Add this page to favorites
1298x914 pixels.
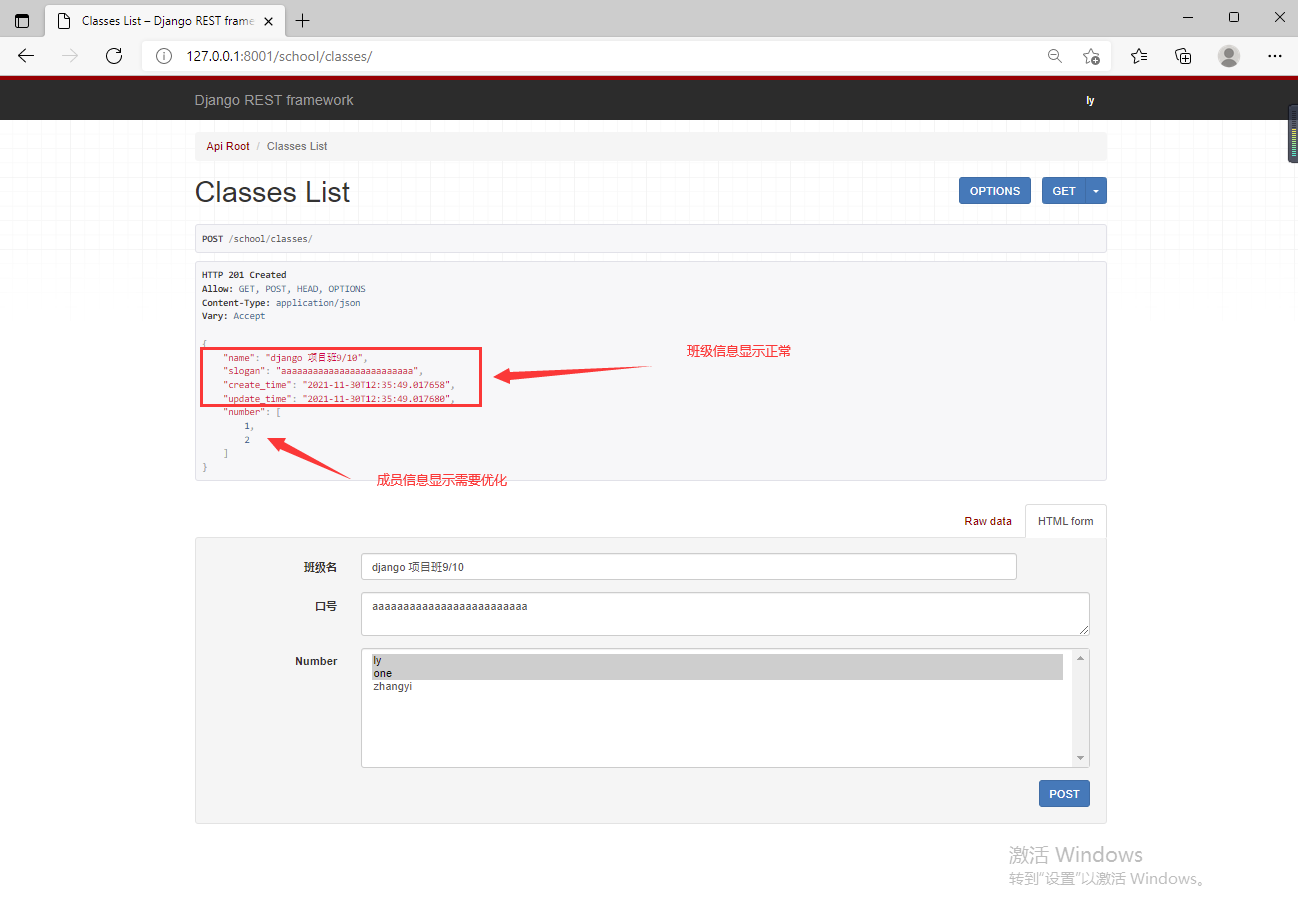point(1091,56)
